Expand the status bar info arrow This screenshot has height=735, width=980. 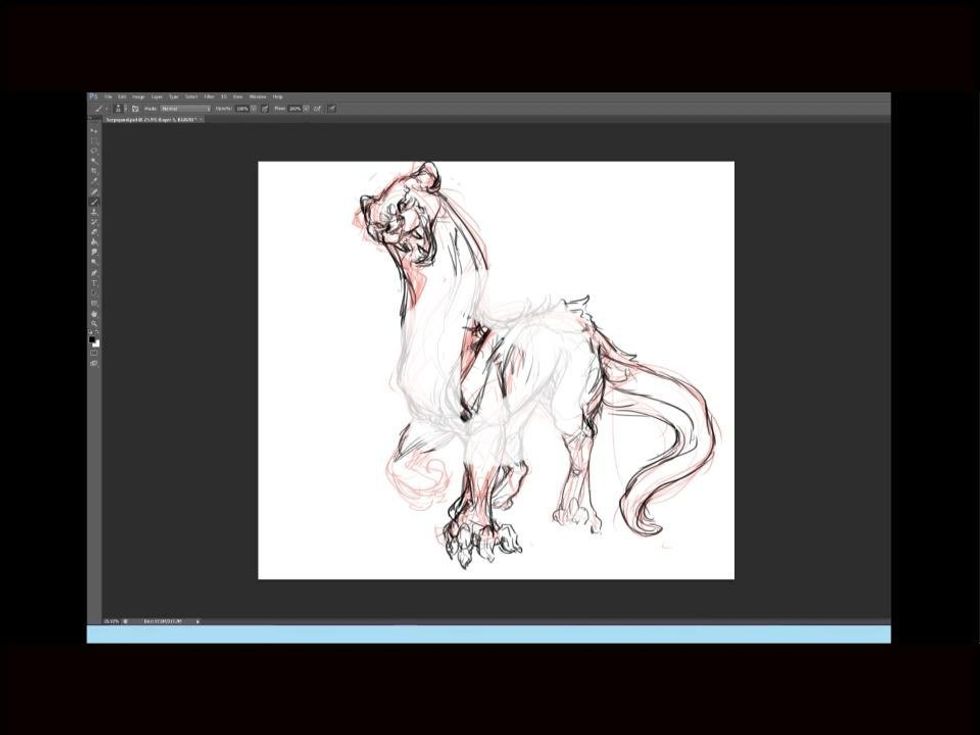point(198,621)
